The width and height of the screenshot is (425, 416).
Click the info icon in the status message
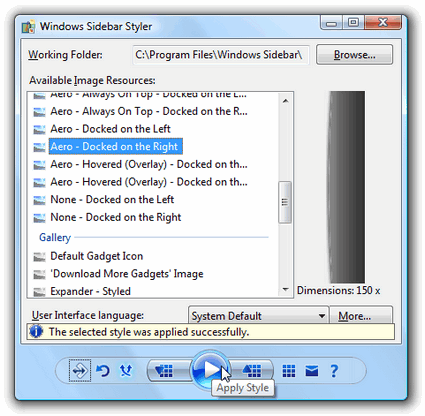pyautogui.click(x=36, y=331)
